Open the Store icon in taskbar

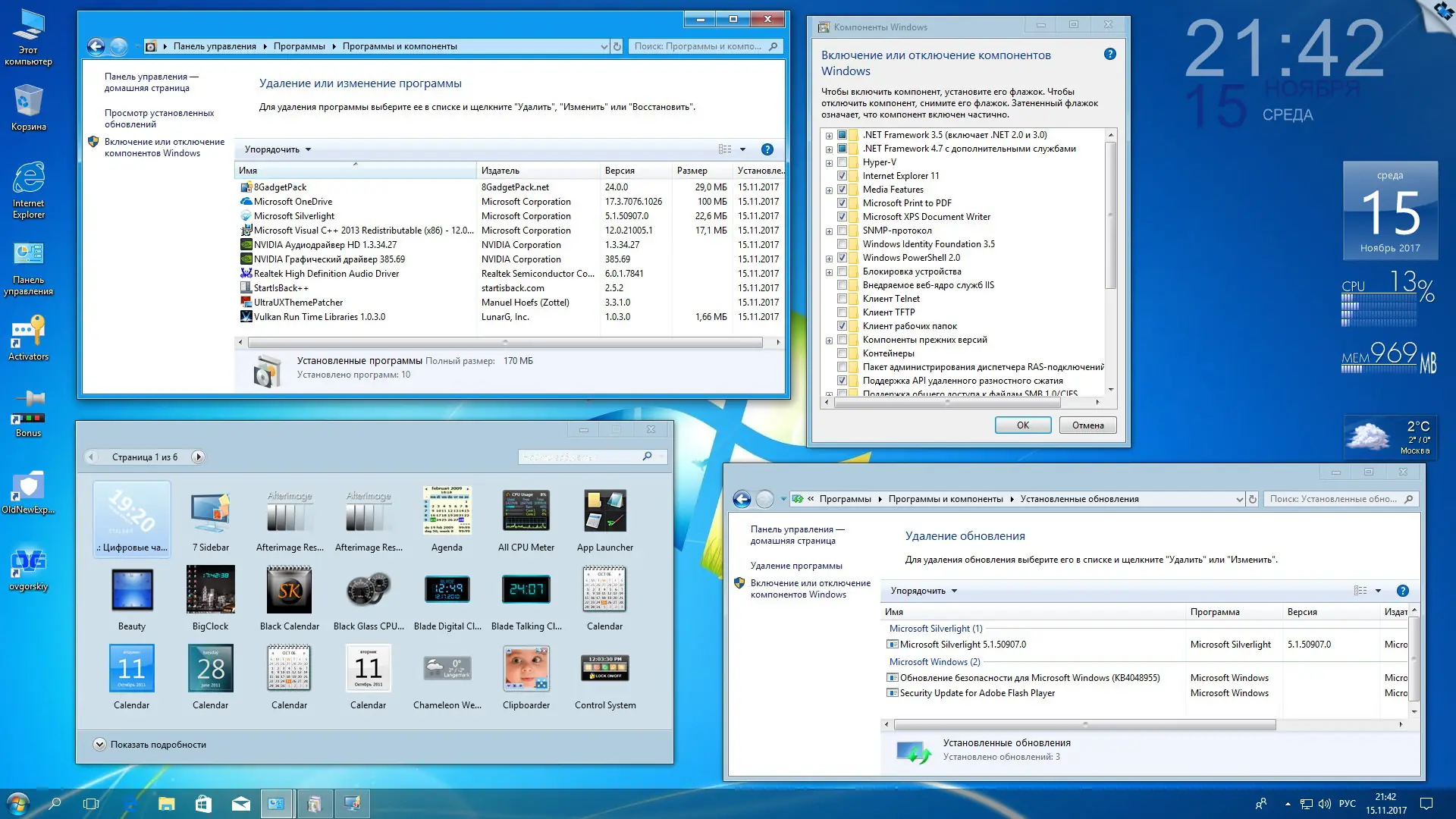click(203, 804)
